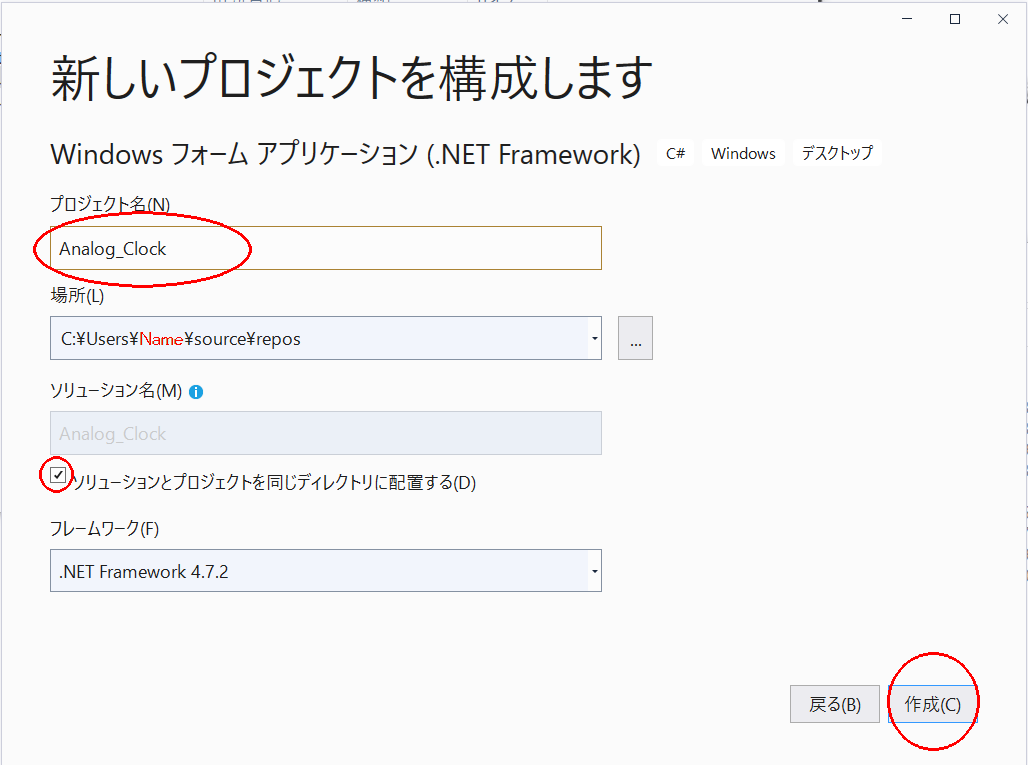Click the フレームワーク(F) label
Screen dimensions: 1028x765
pyautogui.click(x=105, y=528)
